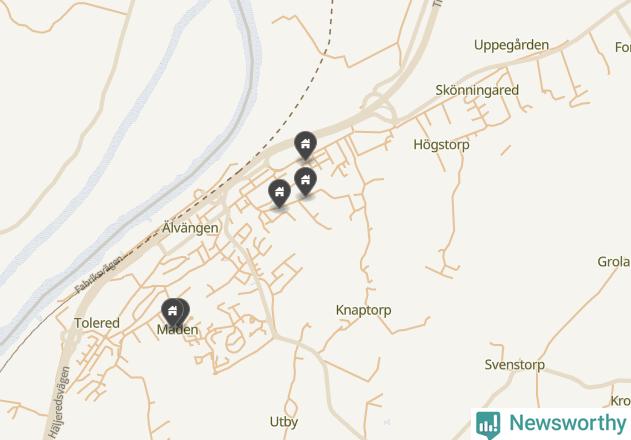Select the Uppegården place label
Screen dimensions: 631x440
coord(511,45)
